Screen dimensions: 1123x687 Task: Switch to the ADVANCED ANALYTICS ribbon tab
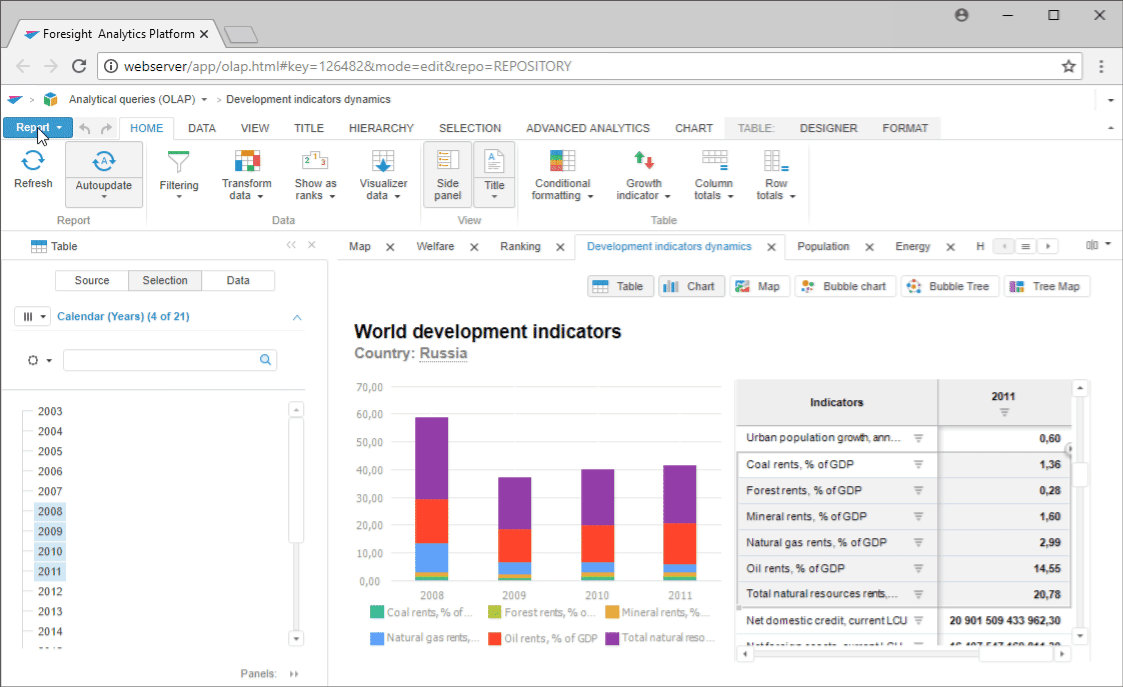coord(587,128)
